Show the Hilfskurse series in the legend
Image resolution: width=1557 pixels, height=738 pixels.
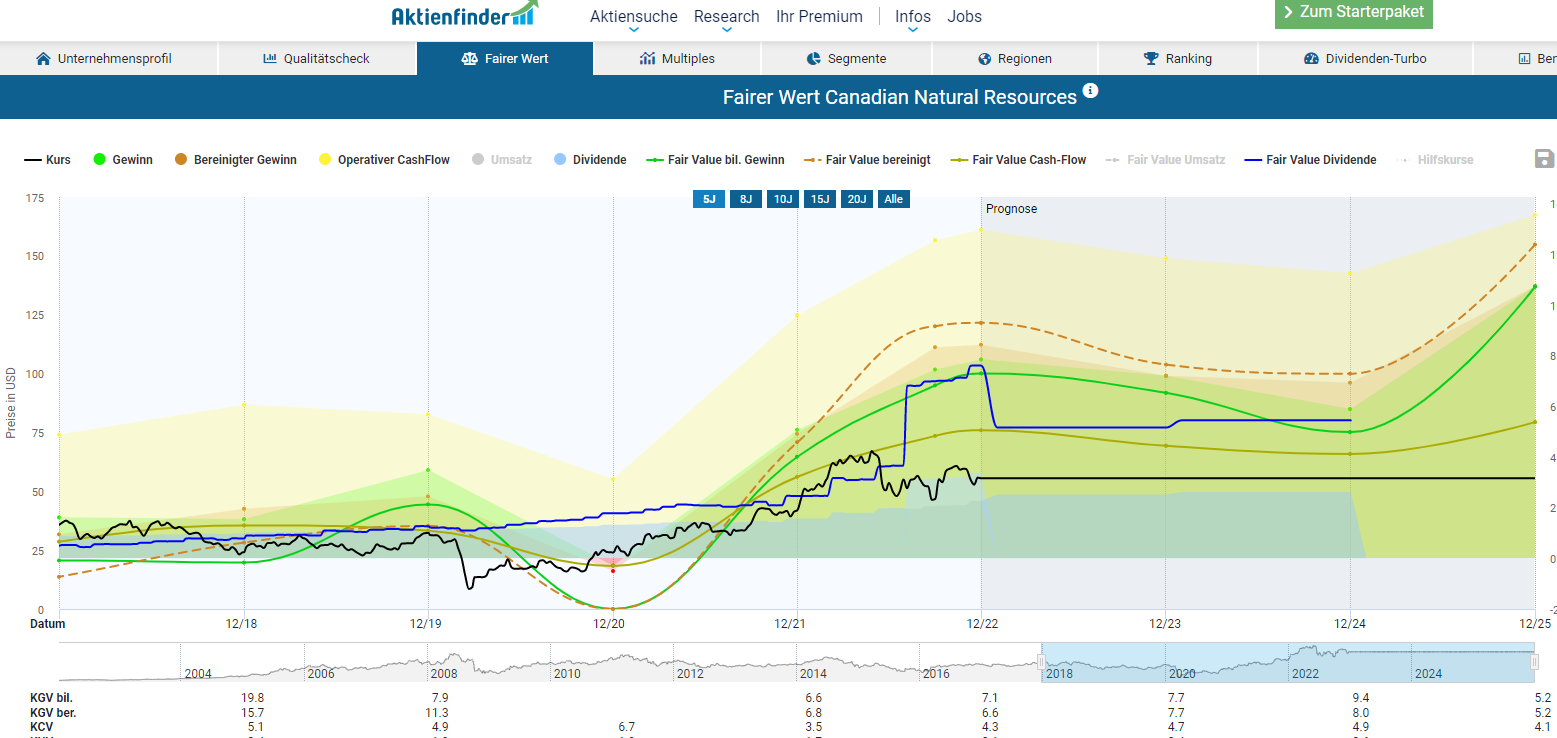coord(1435,160)
